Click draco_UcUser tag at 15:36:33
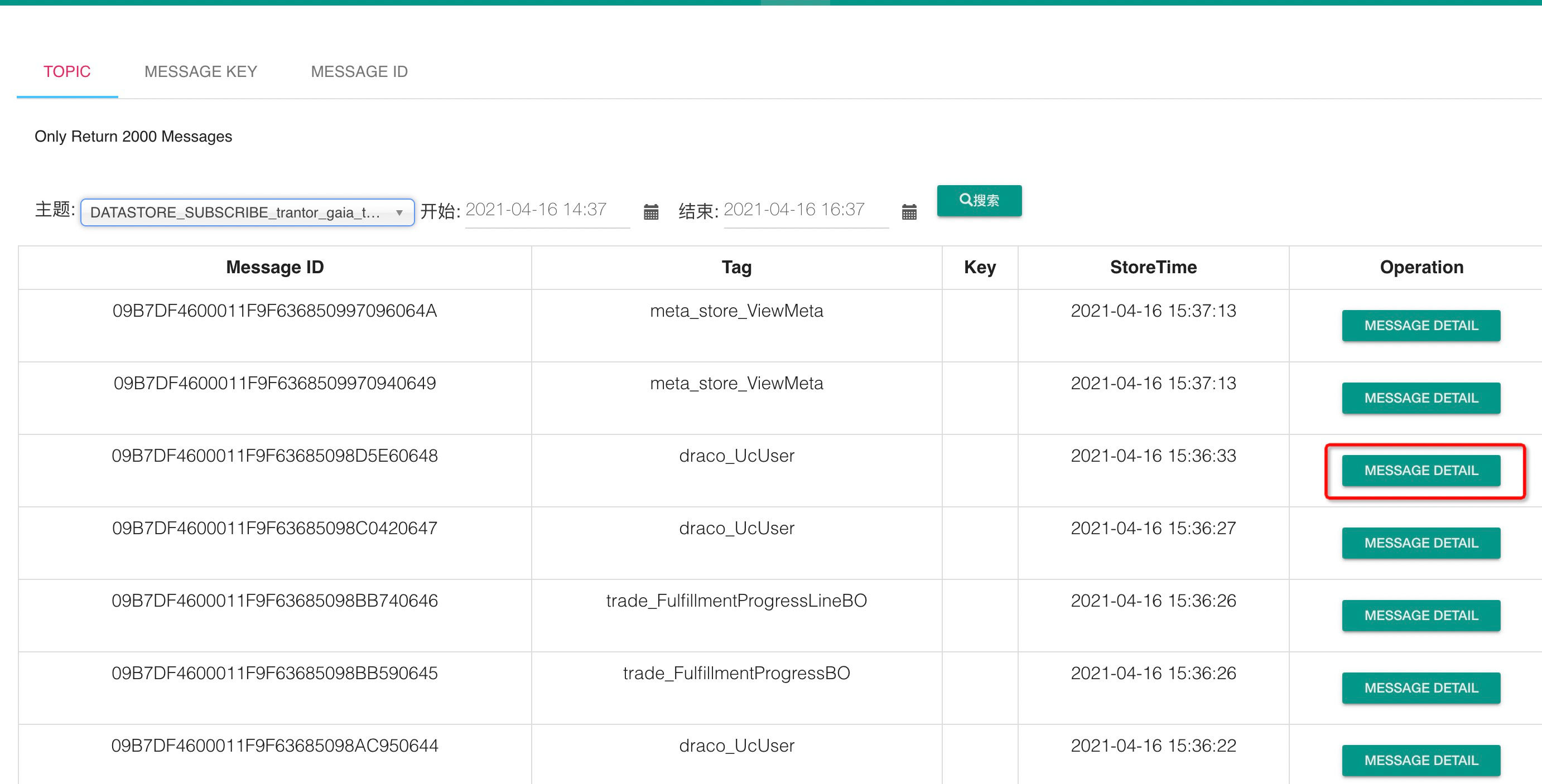The image size is (1542, 784). tap(736, 456)
